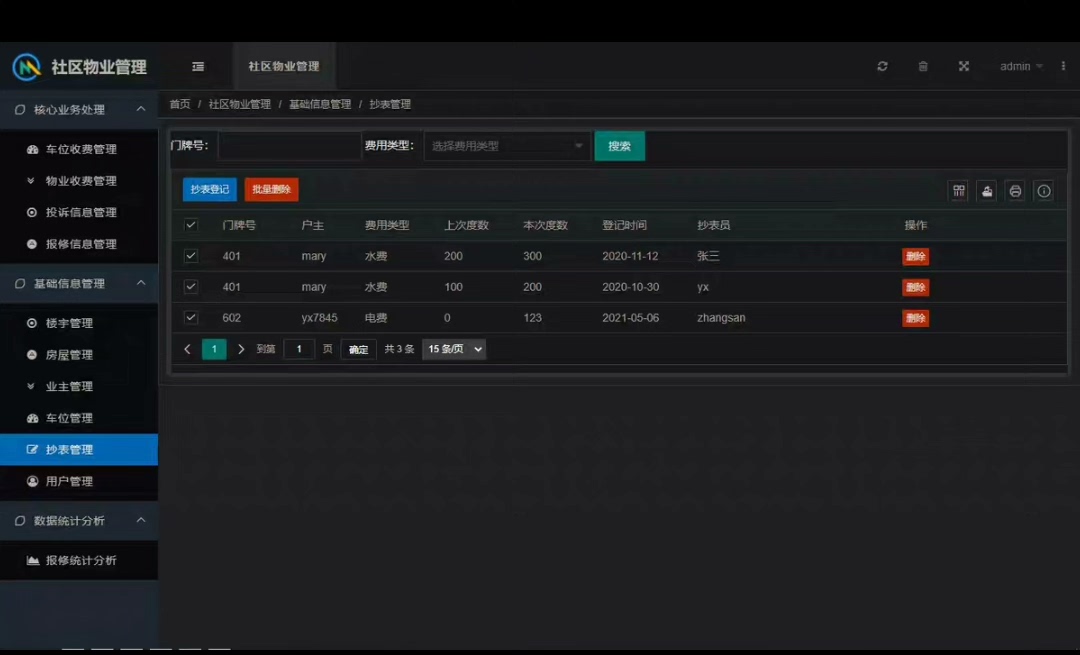Click the refresh icon in top bar
This screenshot has width=1080, height=655.
pyautogui.click(x=882, y=66)
